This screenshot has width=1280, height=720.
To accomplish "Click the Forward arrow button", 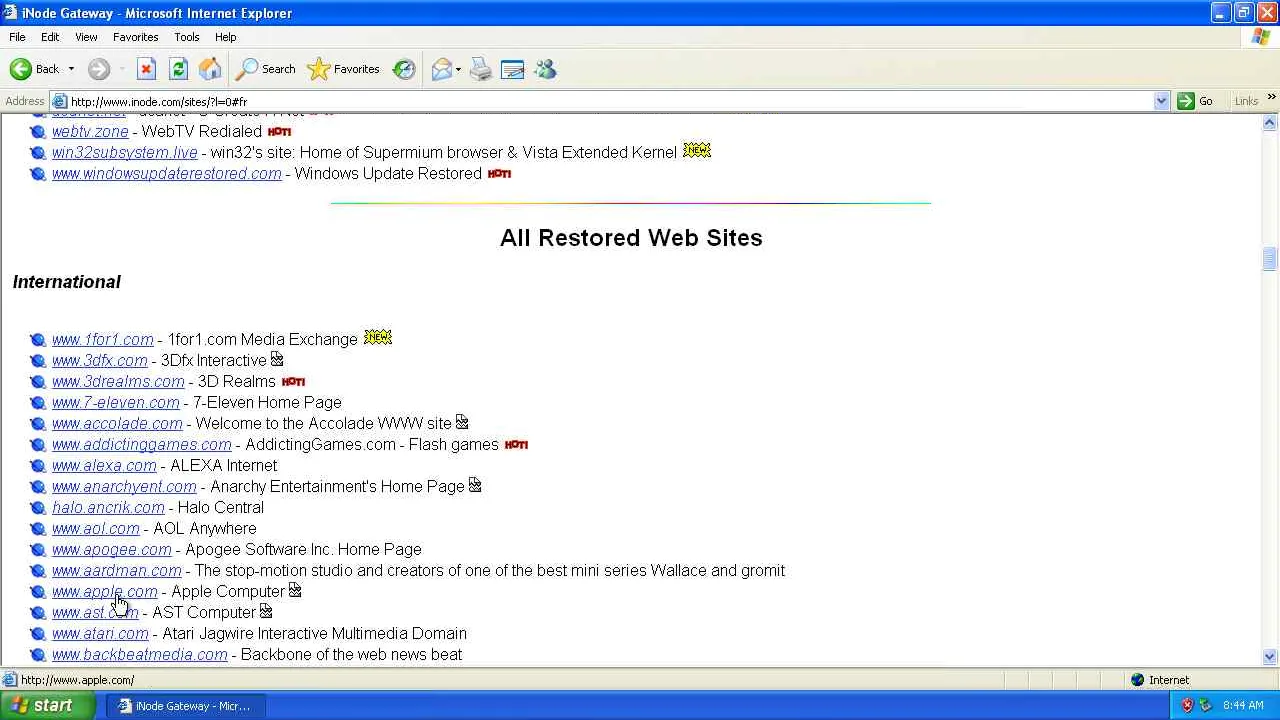I will point(98,69).
